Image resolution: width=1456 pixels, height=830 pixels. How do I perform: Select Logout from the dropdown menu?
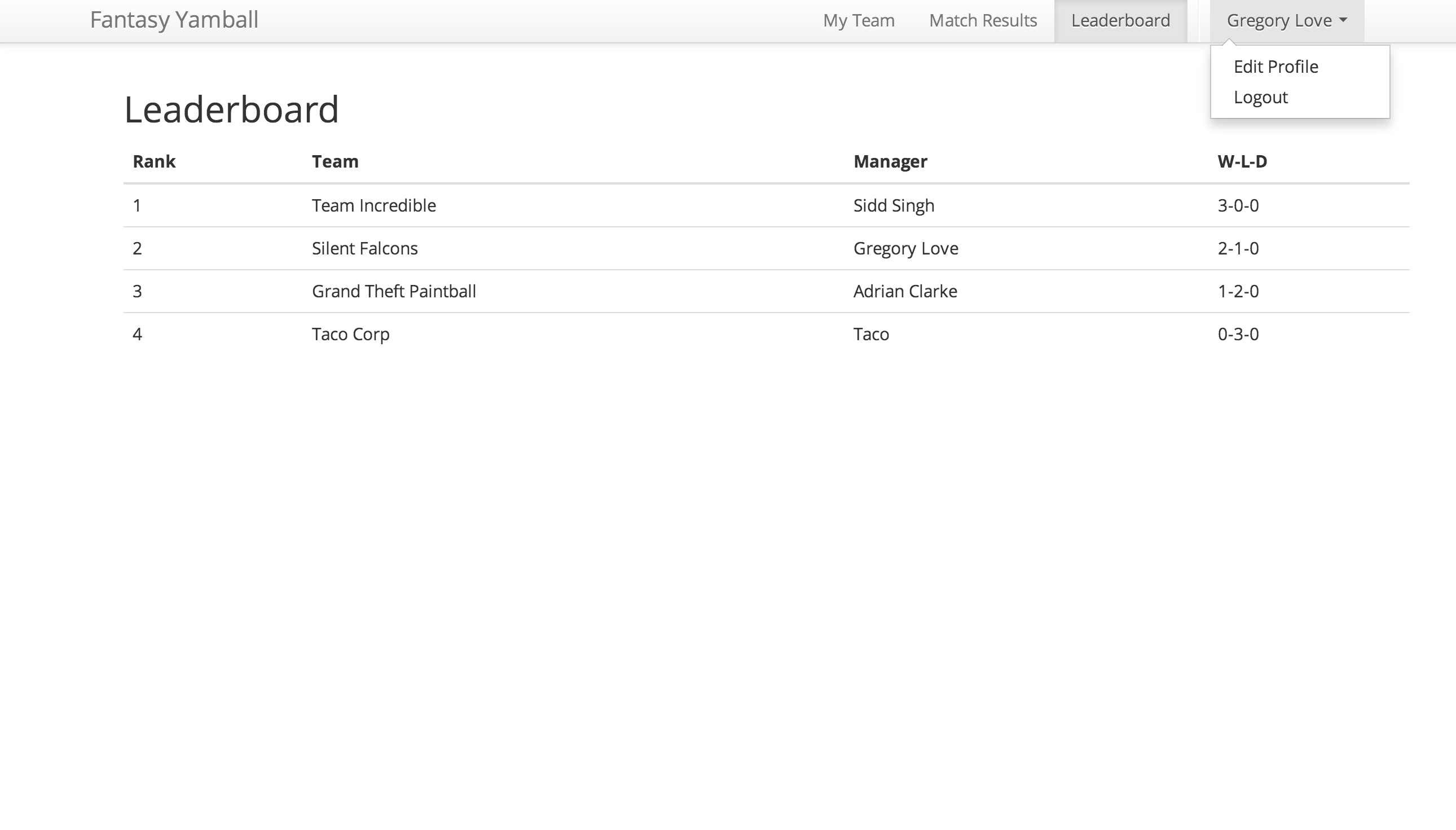pyautogui.click(x=1260, y=98)
